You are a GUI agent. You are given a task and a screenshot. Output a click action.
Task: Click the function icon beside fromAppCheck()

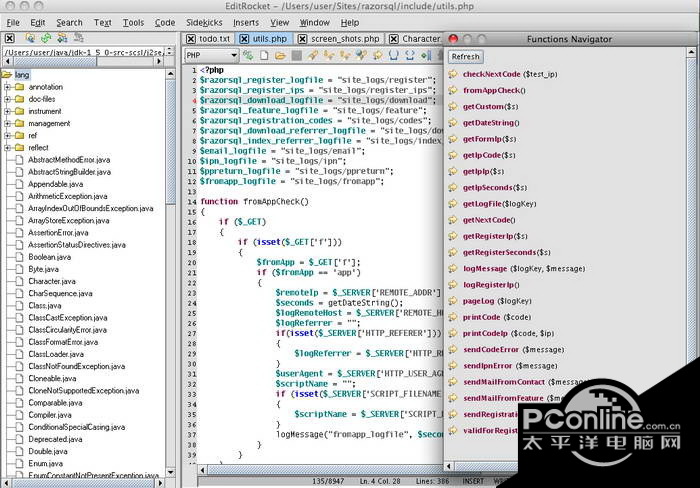coord(453,90)
